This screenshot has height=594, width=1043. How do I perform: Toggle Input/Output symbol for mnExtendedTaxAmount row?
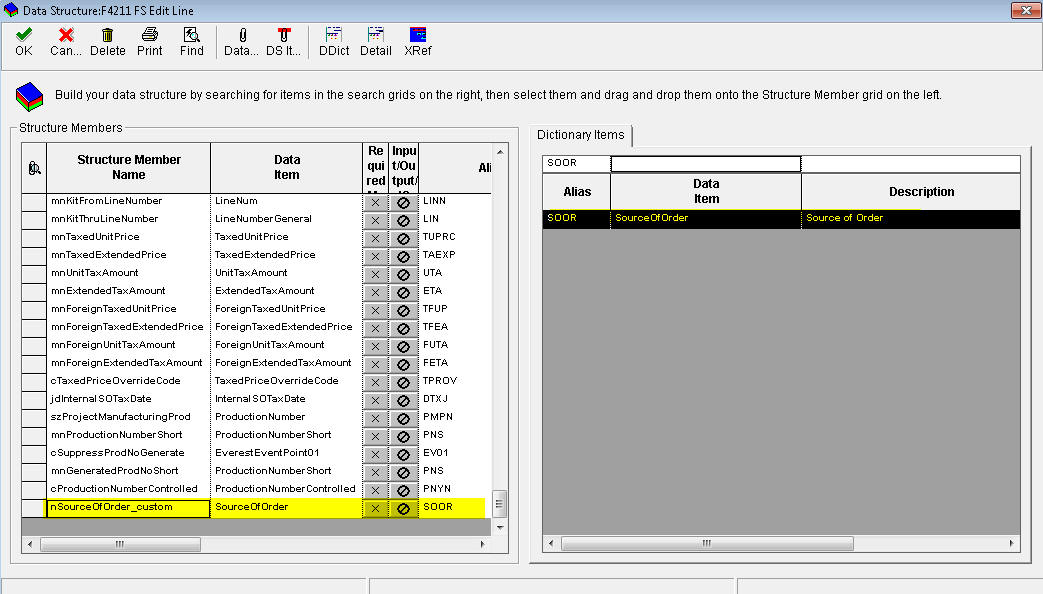[x=403, y=292]
